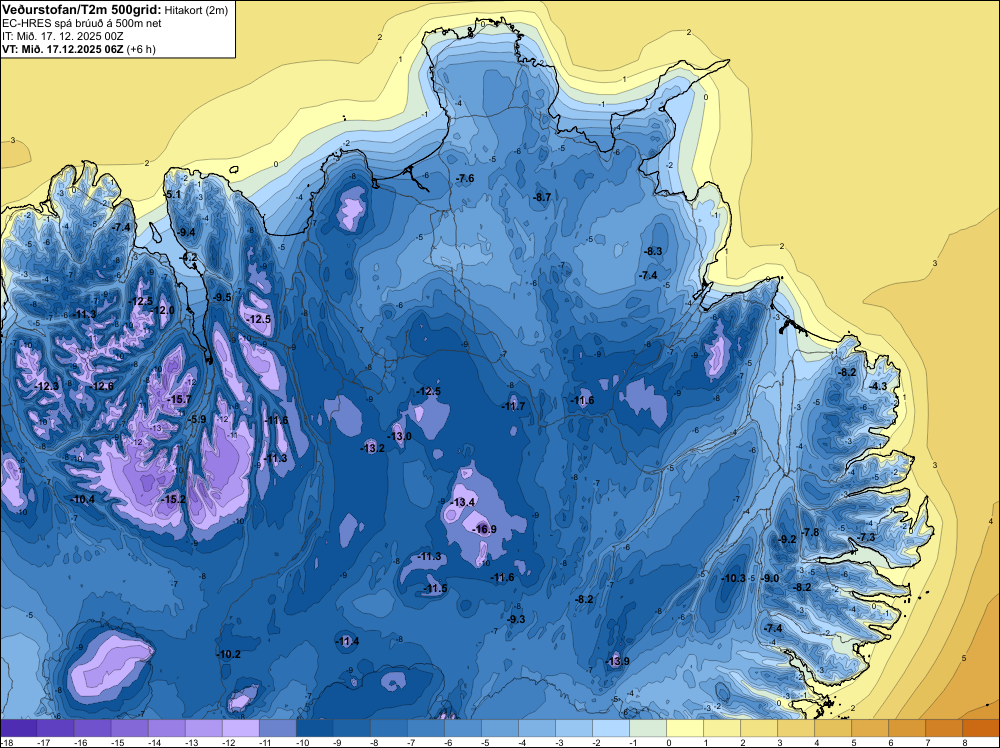This screenshot has width=1000, height=748.
Task: Click the -7.3 temperature value
Action: click(867, 538)
